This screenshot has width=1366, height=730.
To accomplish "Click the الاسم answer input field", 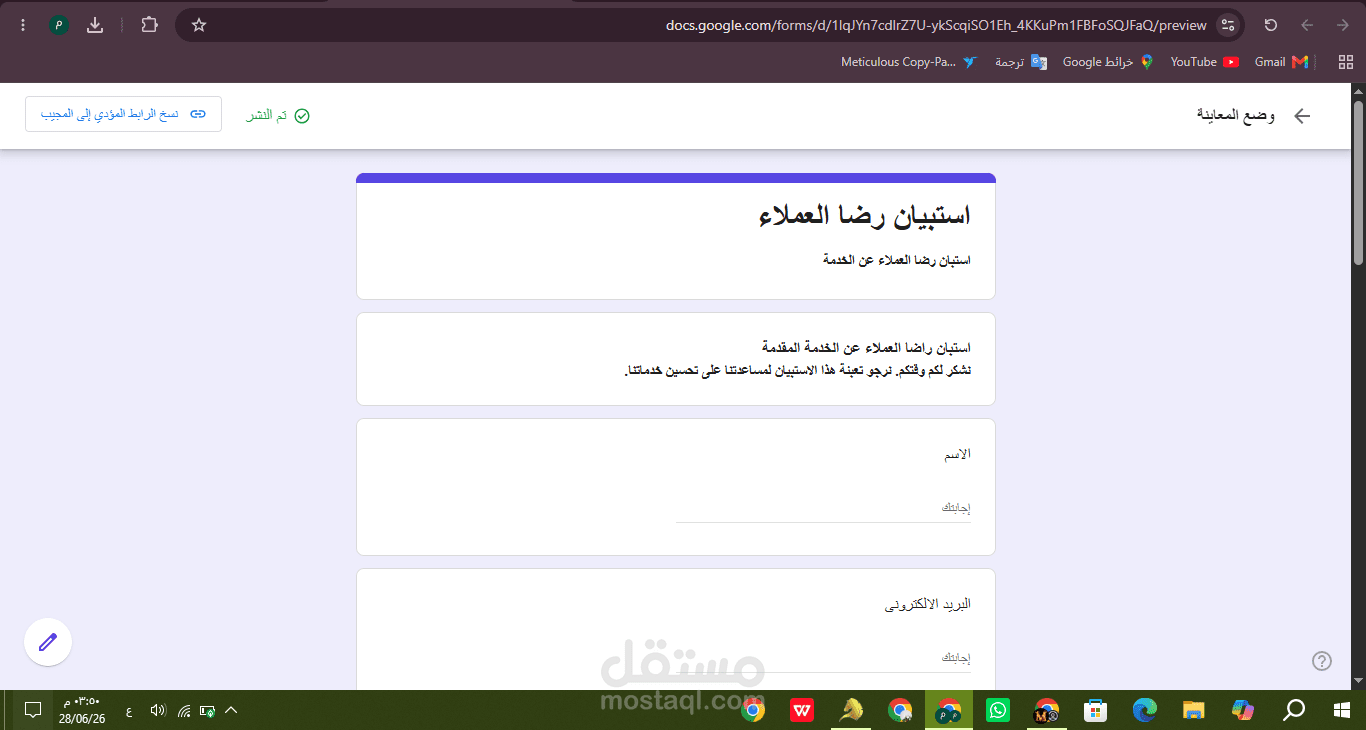I will click(823, 509).
